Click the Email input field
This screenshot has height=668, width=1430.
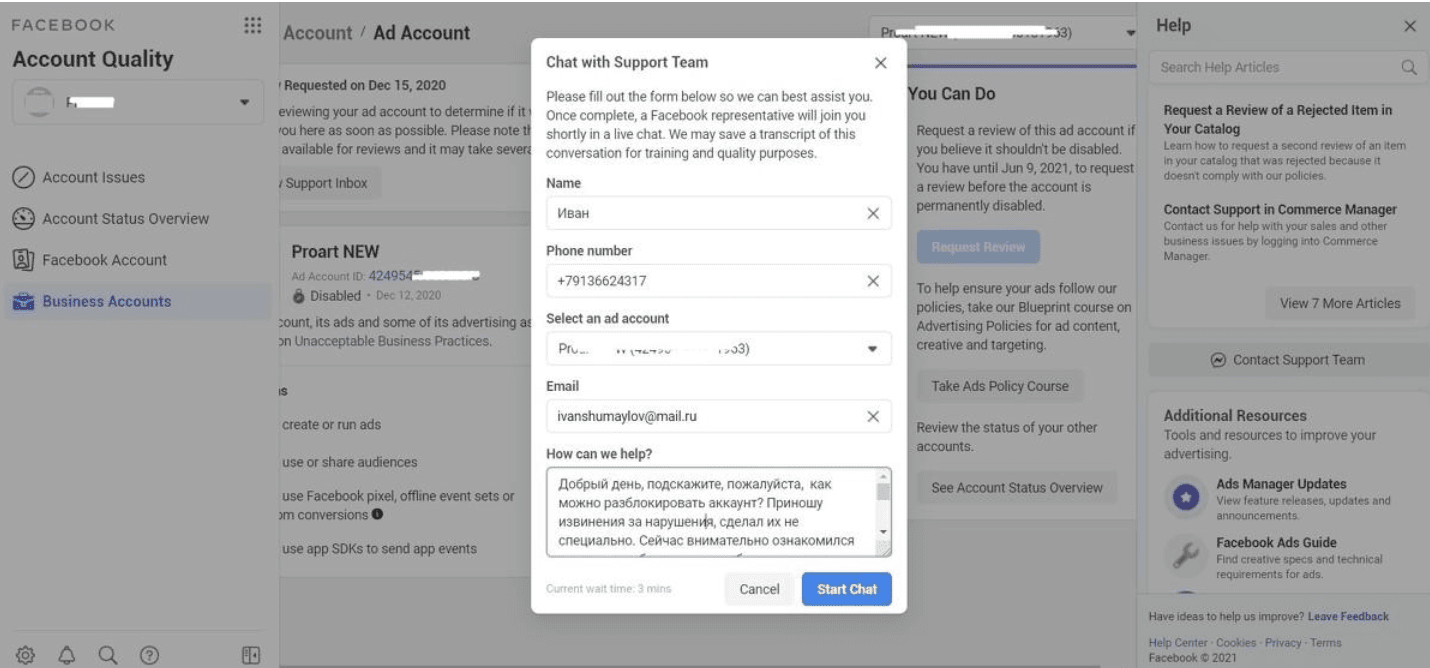click(719, 416)
